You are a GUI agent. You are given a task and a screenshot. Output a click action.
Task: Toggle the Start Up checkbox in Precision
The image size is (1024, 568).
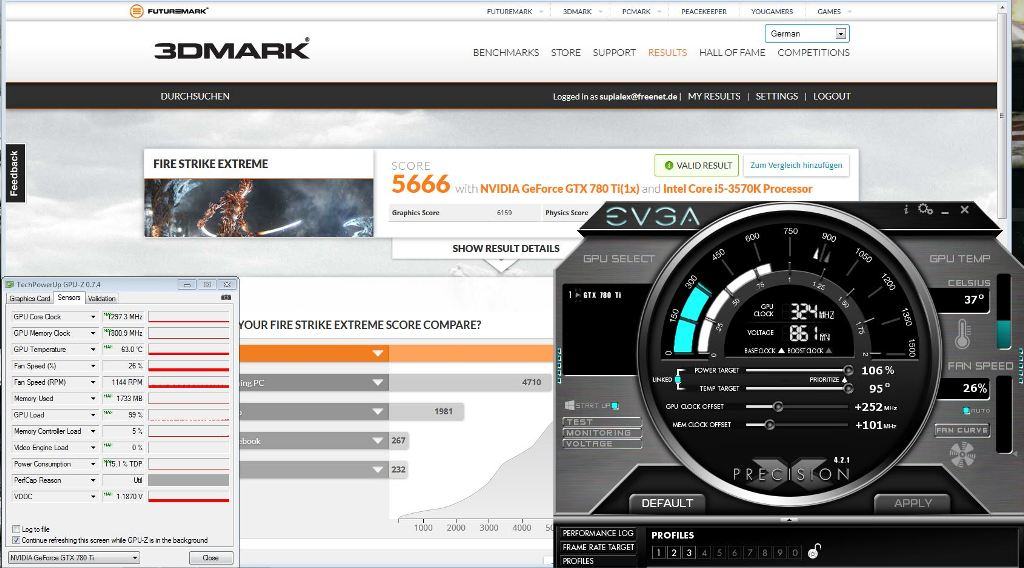pyautogui.click(x=615, y=405)
